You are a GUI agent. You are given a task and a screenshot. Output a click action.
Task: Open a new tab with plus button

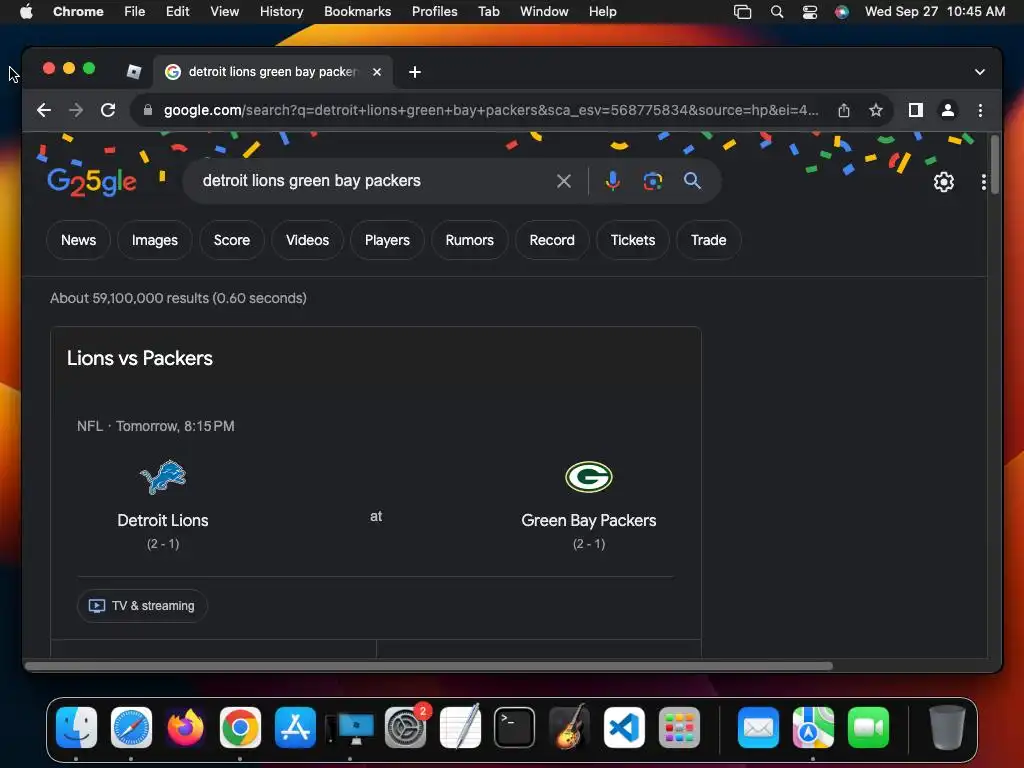(x=415, y=72)
